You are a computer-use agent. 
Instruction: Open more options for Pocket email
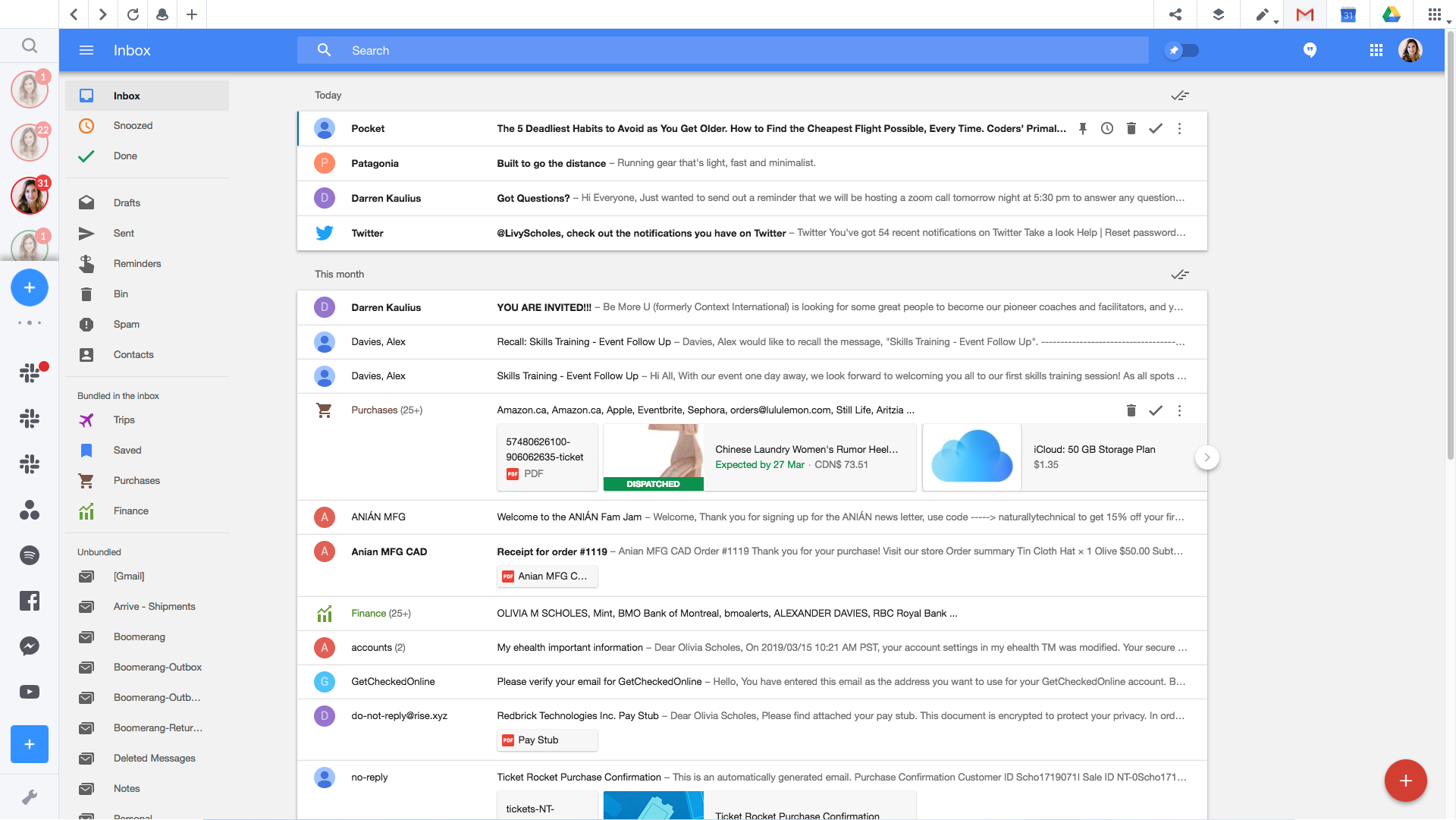tap(1179, 128)
